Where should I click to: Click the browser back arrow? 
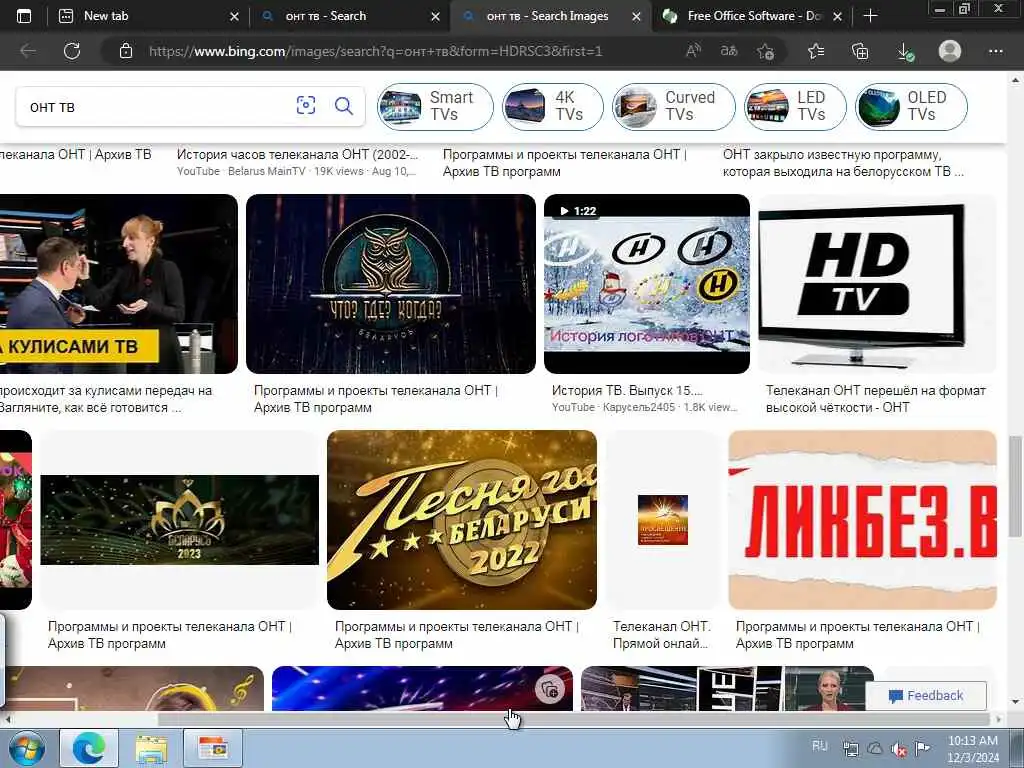click(28, 51)
